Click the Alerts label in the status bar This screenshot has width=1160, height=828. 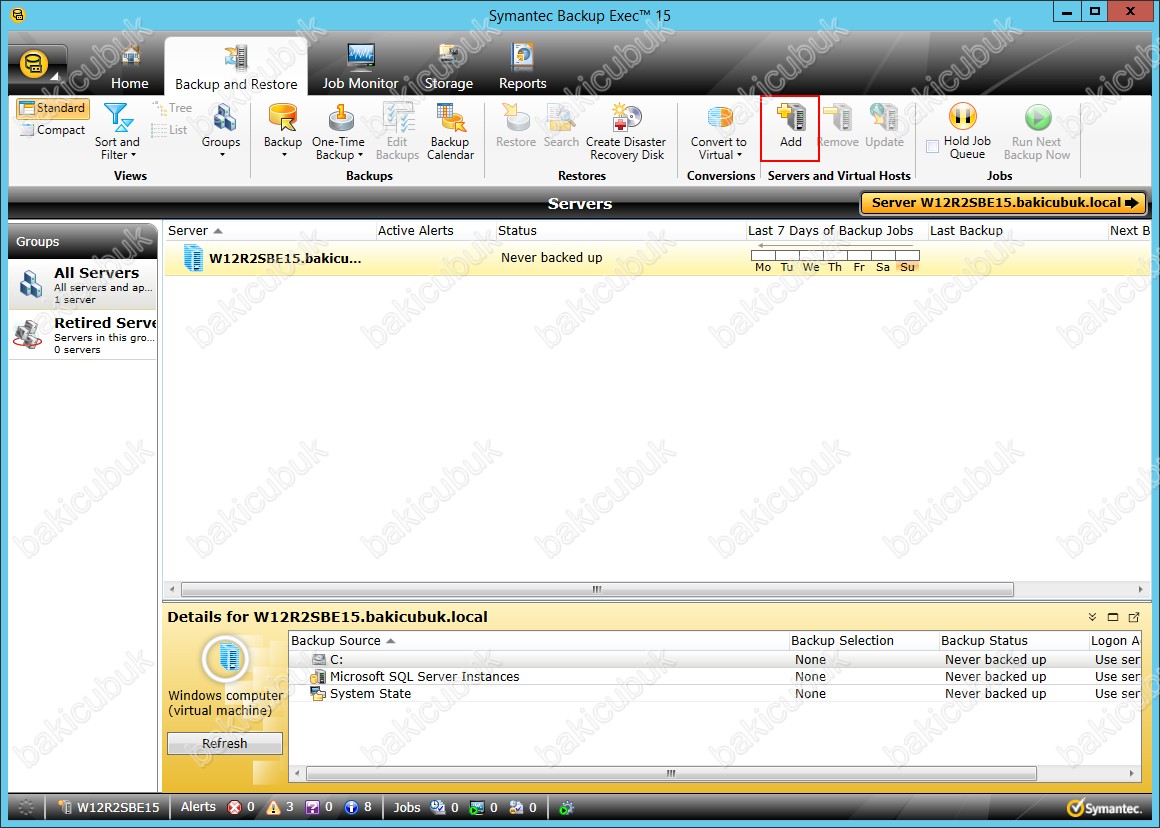(x=198, y=807)
